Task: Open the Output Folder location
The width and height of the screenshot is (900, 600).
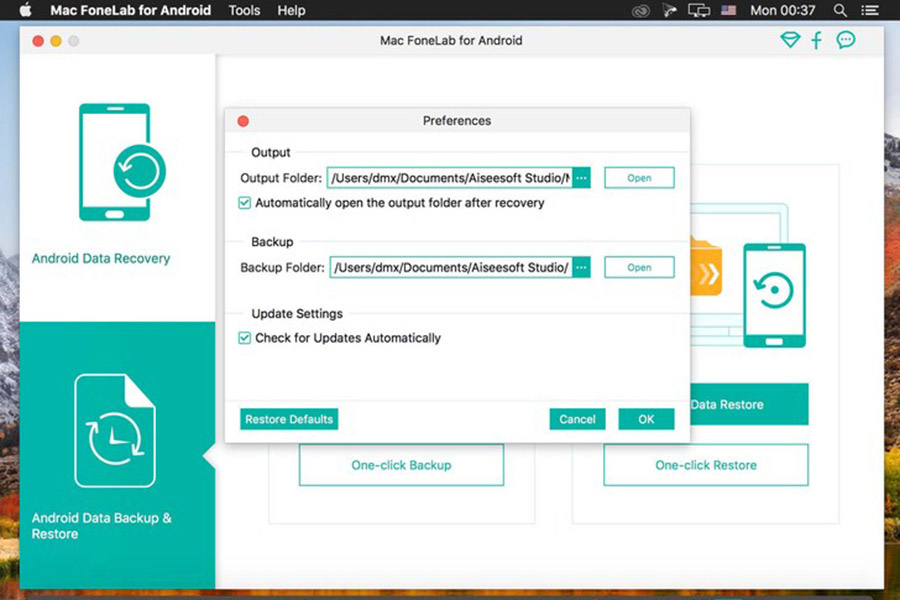Action: point(639,178)
